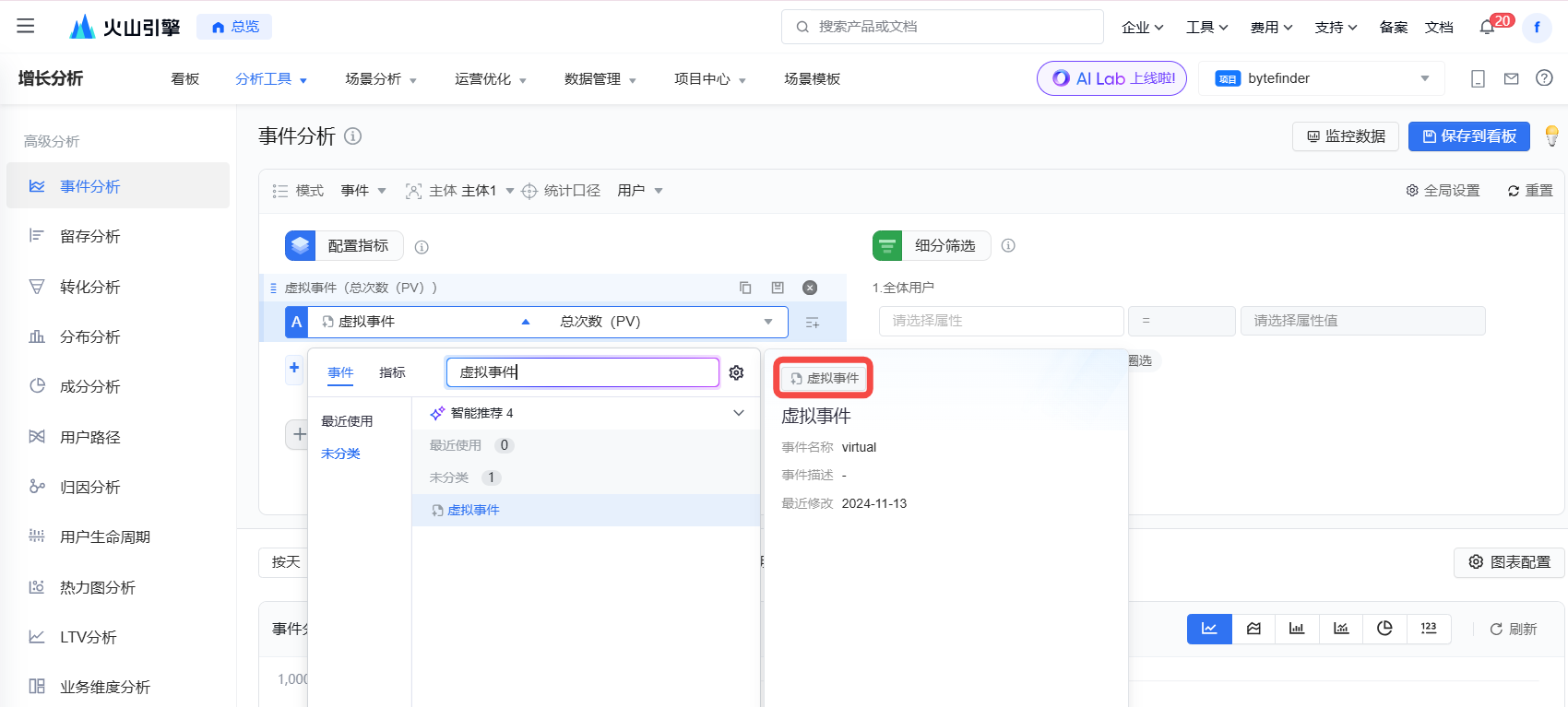
Task: Select 123 number view icon
Action: [x=1429, y=629]
